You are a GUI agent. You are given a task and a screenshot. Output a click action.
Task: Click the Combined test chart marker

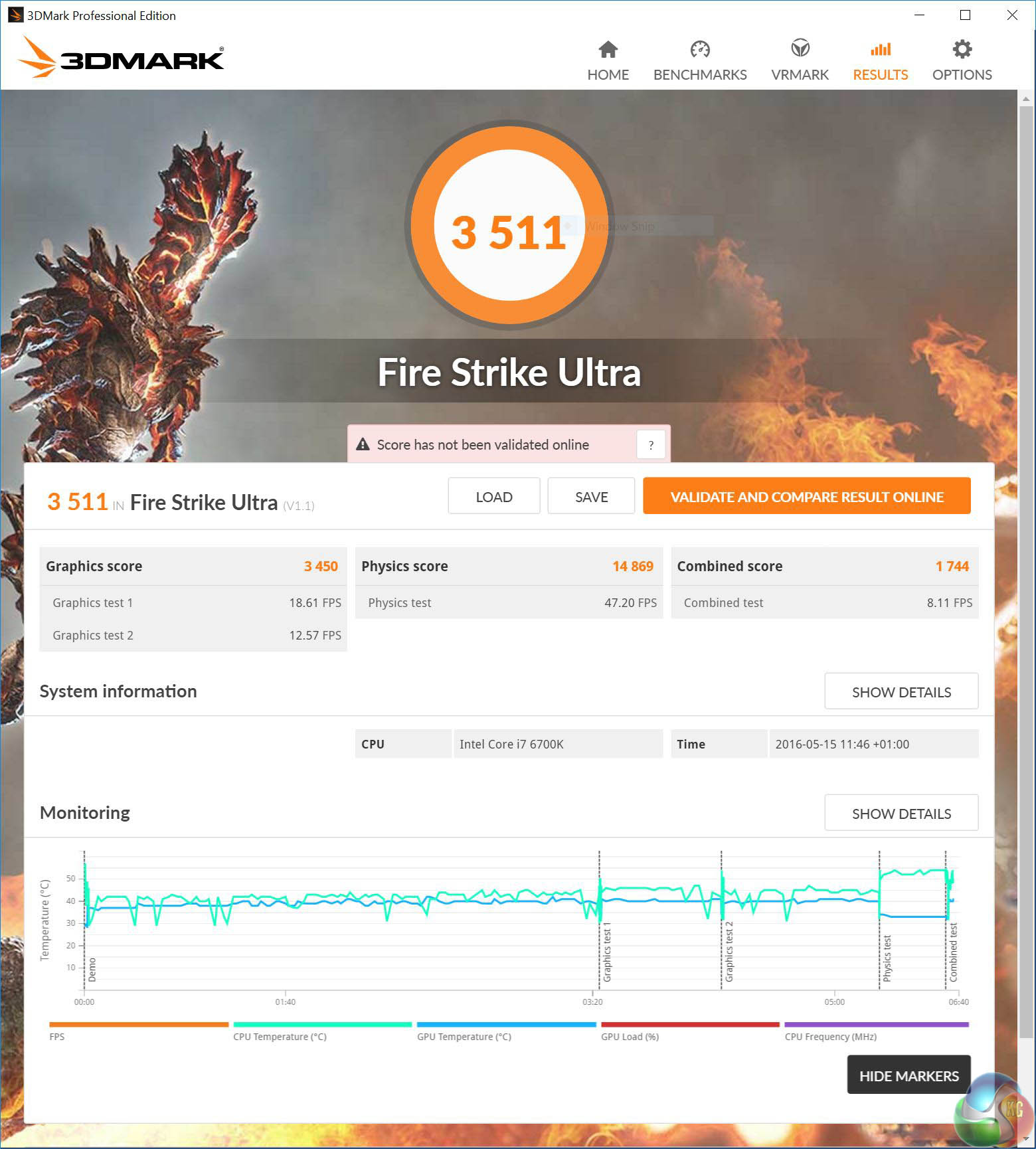coord(954,952)
